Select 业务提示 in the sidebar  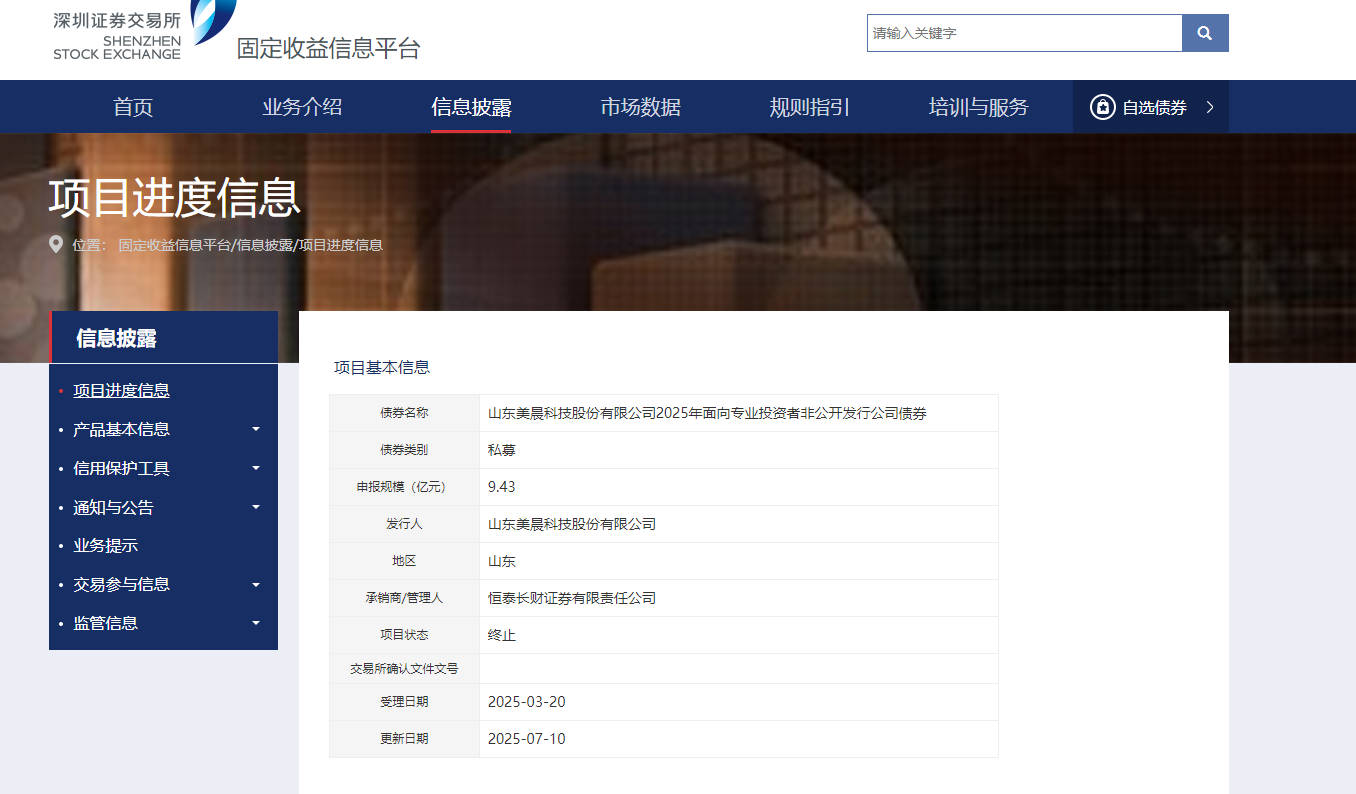(x=105, y=546)
